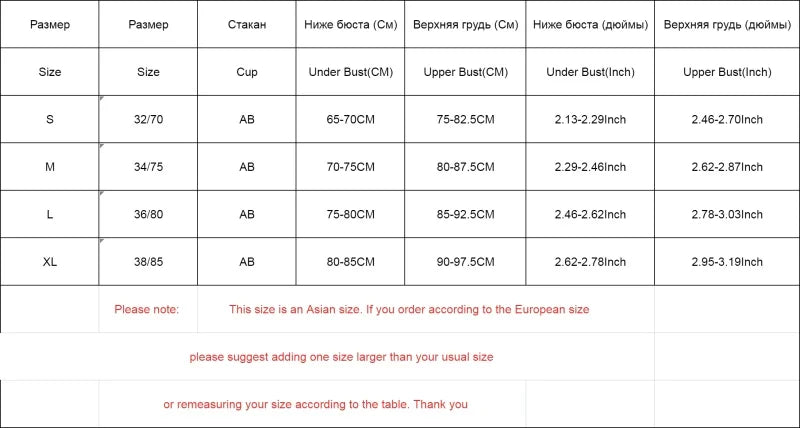The image size is (800, 428).
Task: Select the "Cup" column header
Action: tap(247, 72)
